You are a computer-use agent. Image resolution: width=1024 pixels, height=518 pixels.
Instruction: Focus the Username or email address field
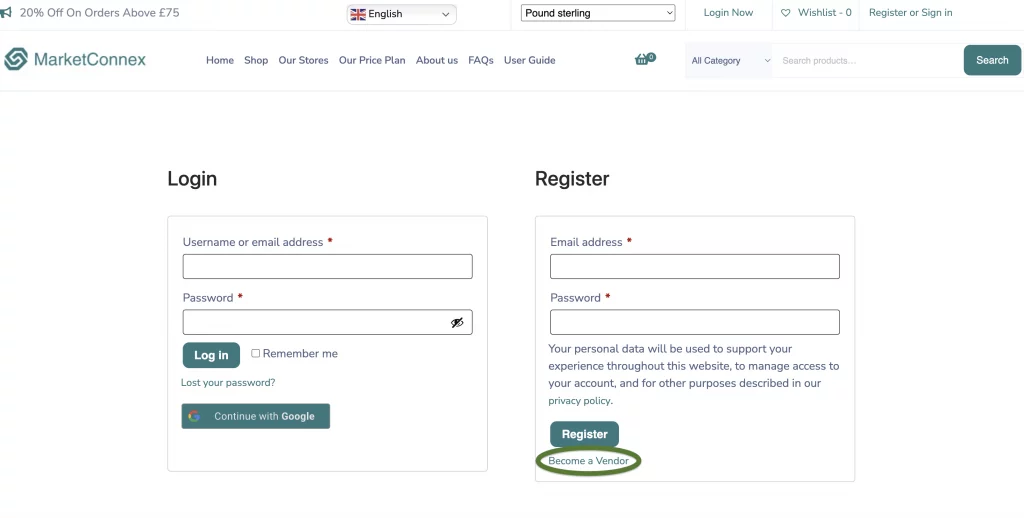(x=327, y=267)
